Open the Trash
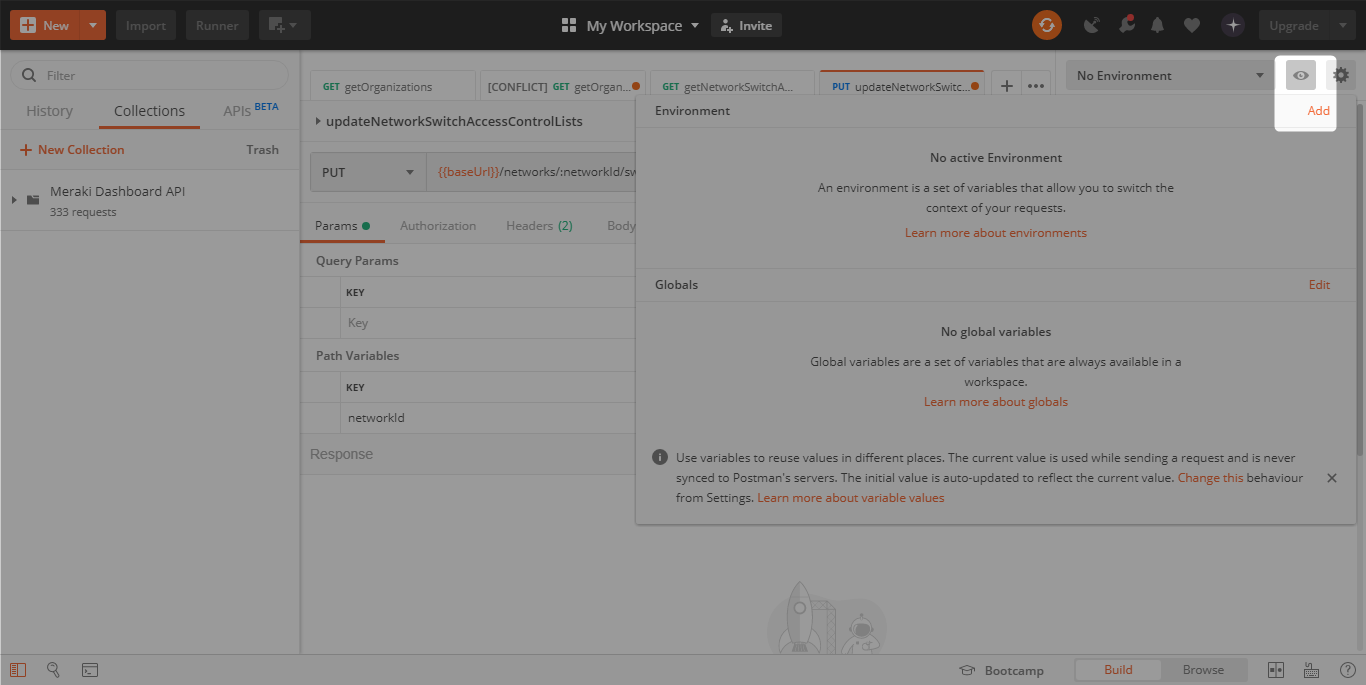The width and height of the screenshot is (1366, 685). (x=262, y=150)
